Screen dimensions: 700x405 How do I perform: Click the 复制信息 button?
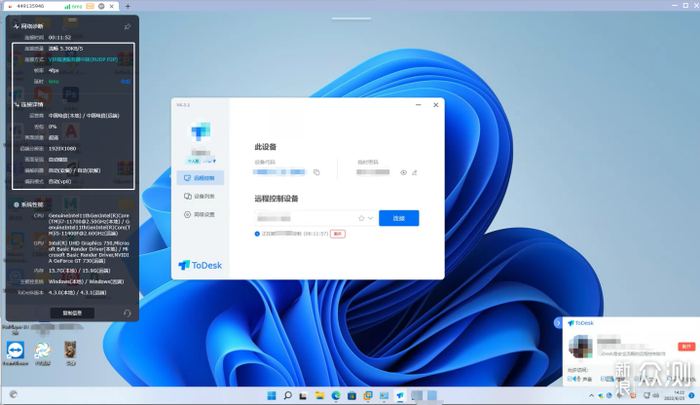pyautogui.click(x=72, y=313)
